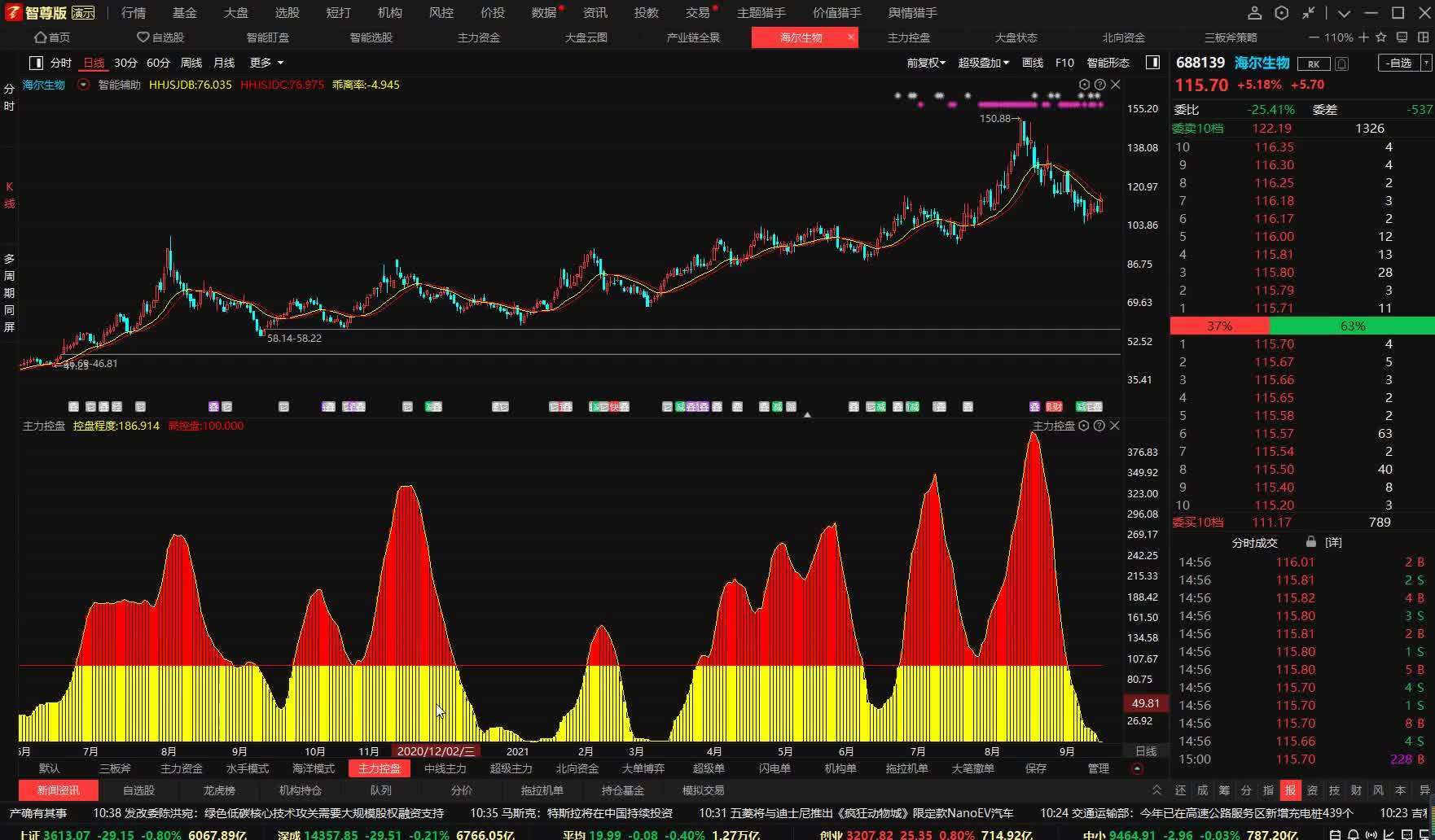The height and width of the screenshot is (840, 1435).
Task: Open the user account icon
Action: 1254,13
